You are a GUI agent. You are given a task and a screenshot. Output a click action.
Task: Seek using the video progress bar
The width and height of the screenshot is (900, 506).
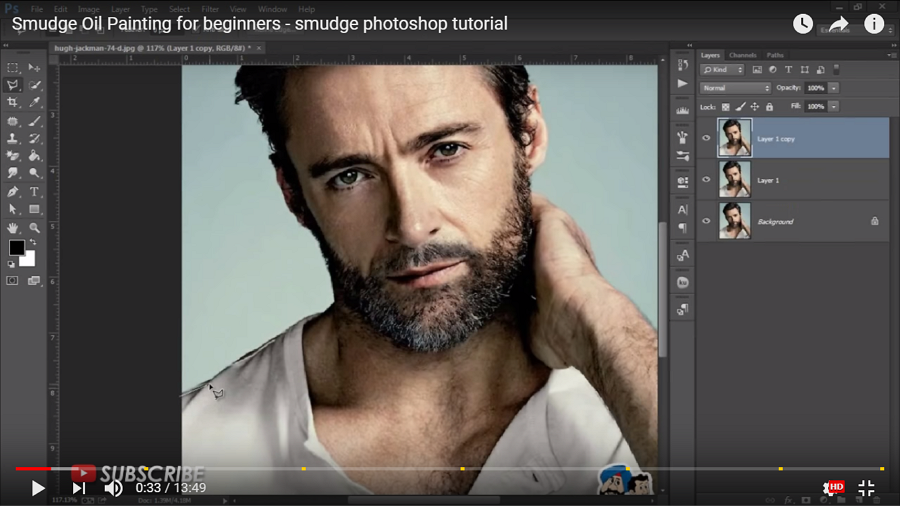449,469
